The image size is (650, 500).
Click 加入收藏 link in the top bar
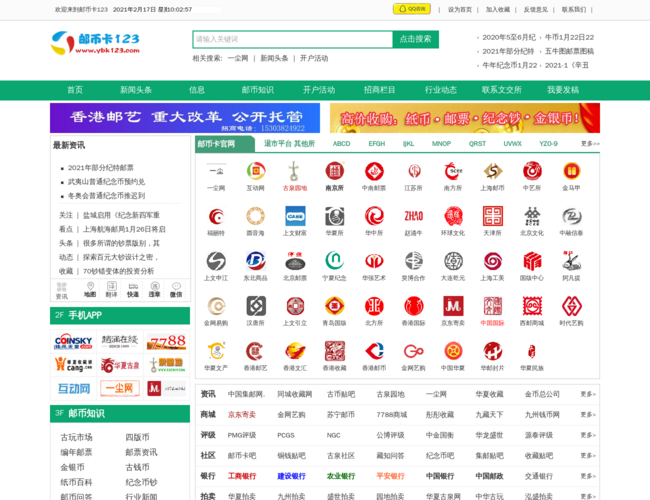(498, 10)
